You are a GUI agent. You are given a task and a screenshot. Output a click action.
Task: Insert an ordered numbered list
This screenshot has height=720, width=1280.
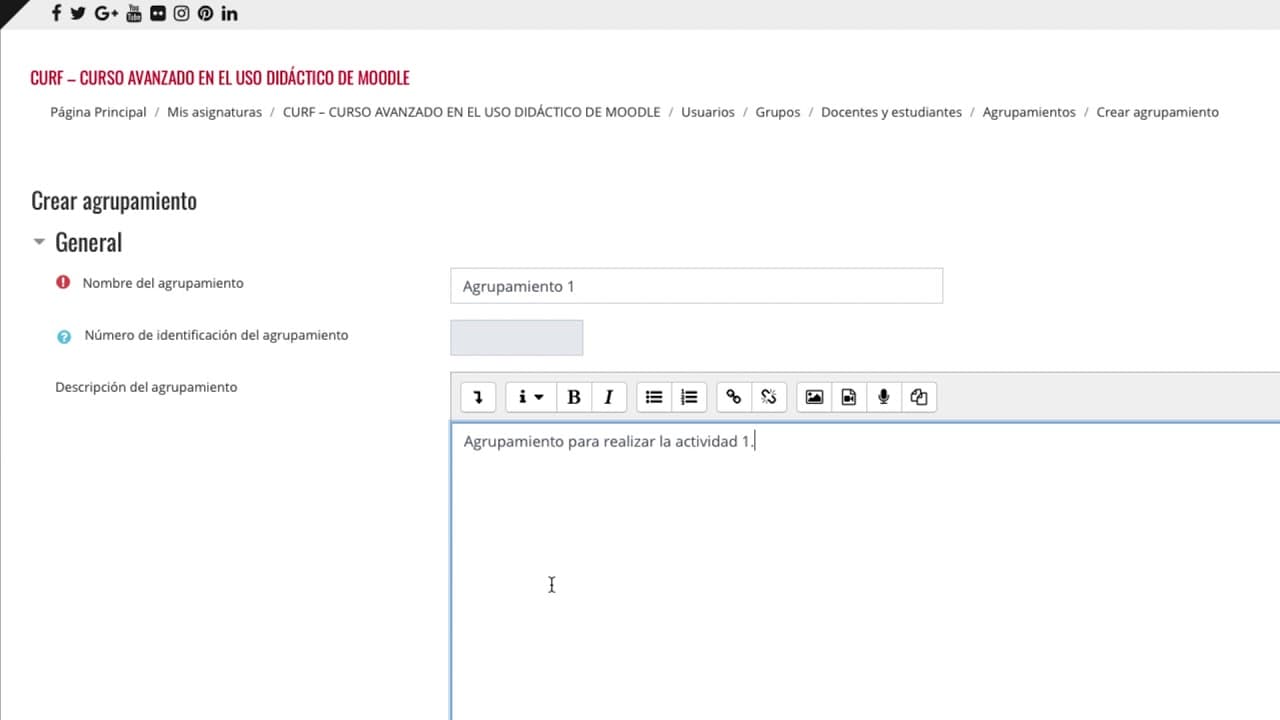pyautogui.click(x=689, y=397)
